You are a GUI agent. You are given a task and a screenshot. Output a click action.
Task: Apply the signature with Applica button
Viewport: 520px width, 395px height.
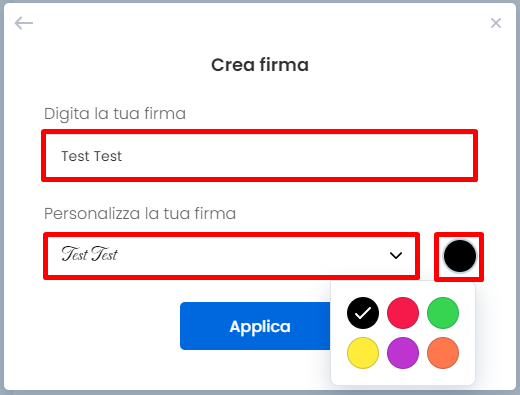(x=255, y=326)
